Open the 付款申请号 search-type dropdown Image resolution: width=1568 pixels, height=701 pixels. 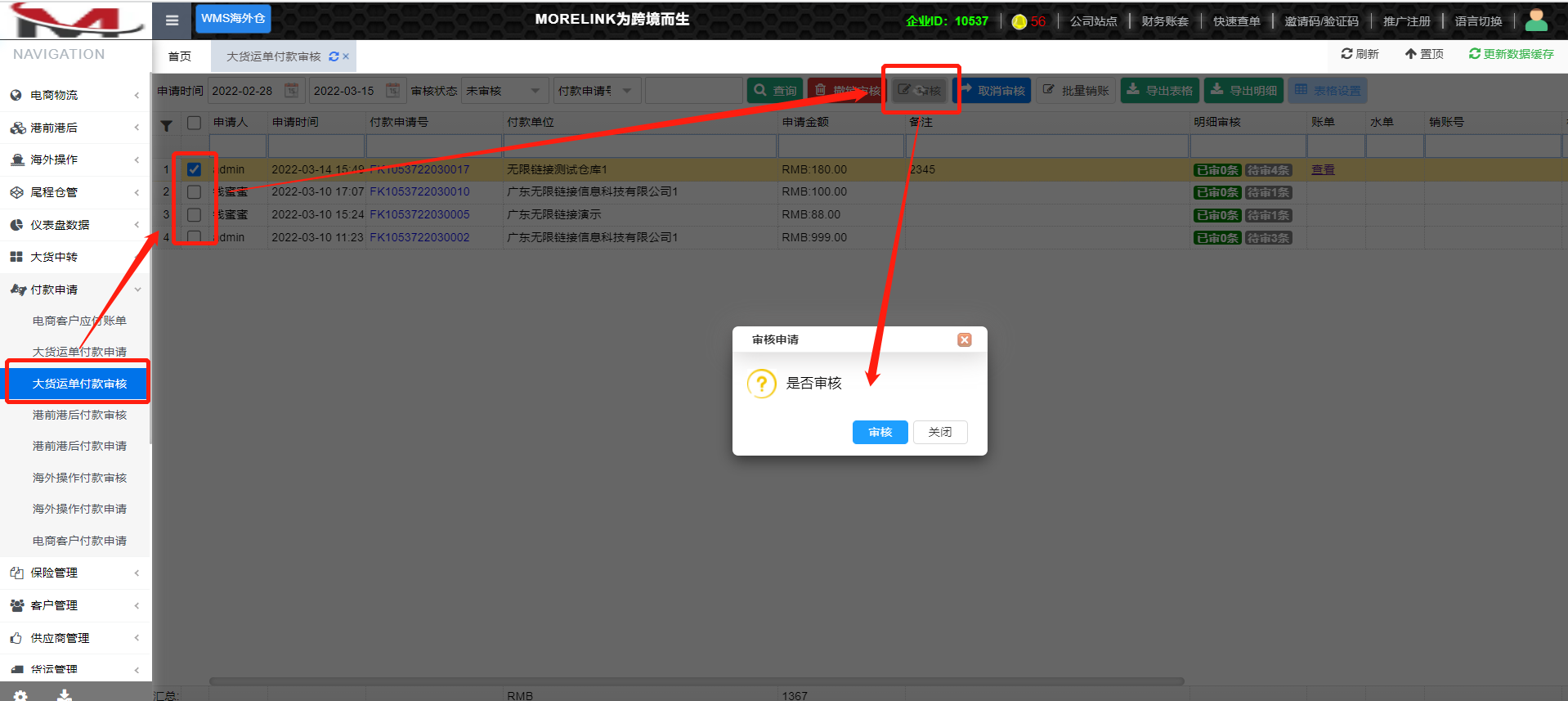pyautogui.click(x=597, y=91)
